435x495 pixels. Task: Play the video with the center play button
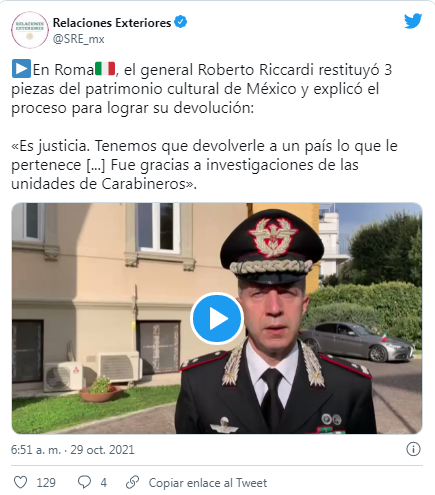pos(217,318)
